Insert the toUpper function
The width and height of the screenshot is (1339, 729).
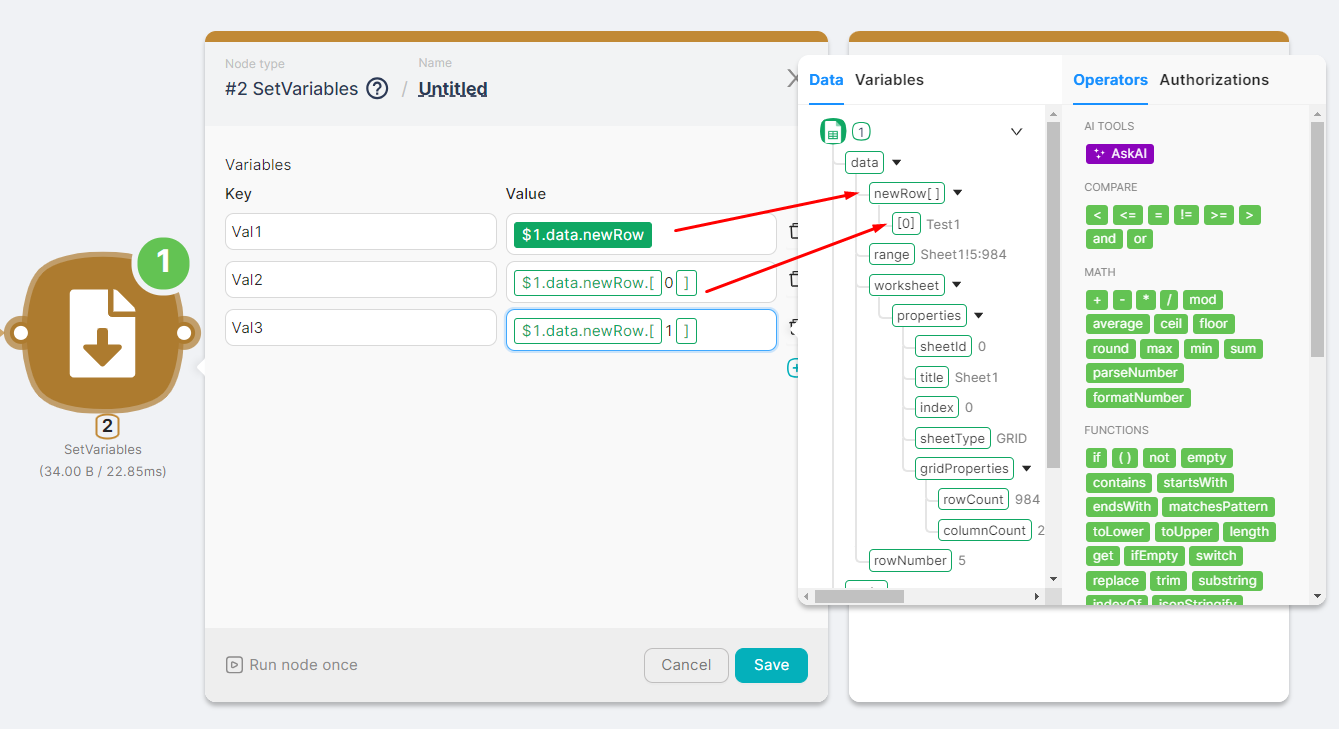tap(1186, 532)
